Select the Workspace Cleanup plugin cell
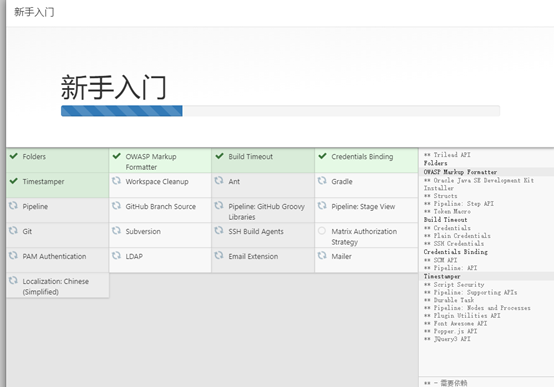 pyautogui.click(x=160, y=185)
